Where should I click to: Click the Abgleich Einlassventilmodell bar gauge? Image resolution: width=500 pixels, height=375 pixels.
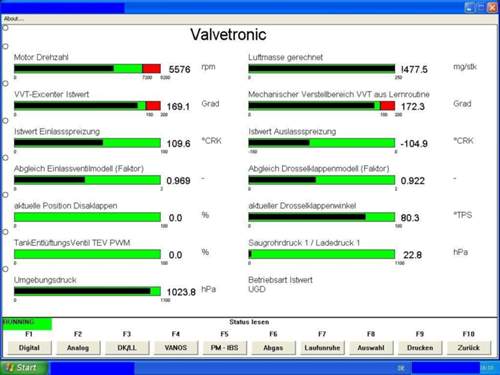pyautogui.click(x=87, y=180)
